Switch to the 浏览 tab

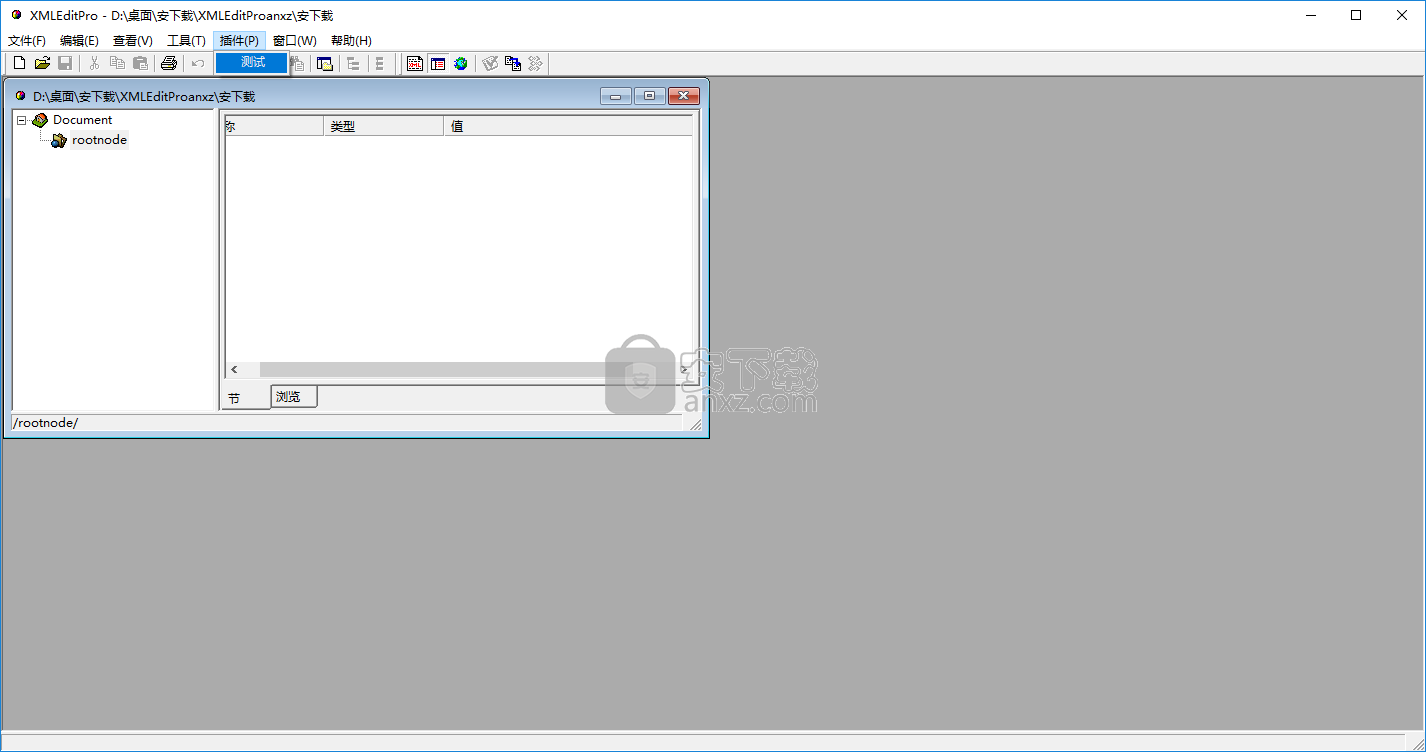290,397
